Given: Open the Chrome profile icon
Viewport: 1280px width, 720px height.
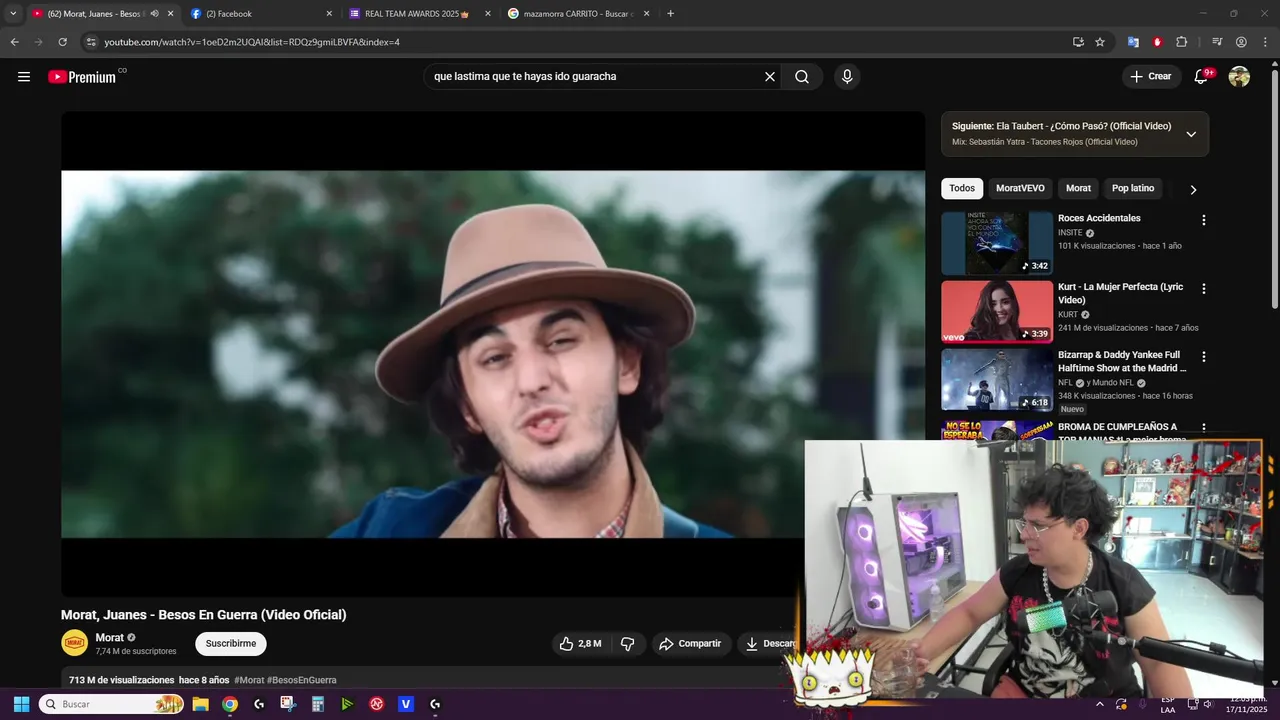Looking at the screenshot, I should [x=1241, y=42].
